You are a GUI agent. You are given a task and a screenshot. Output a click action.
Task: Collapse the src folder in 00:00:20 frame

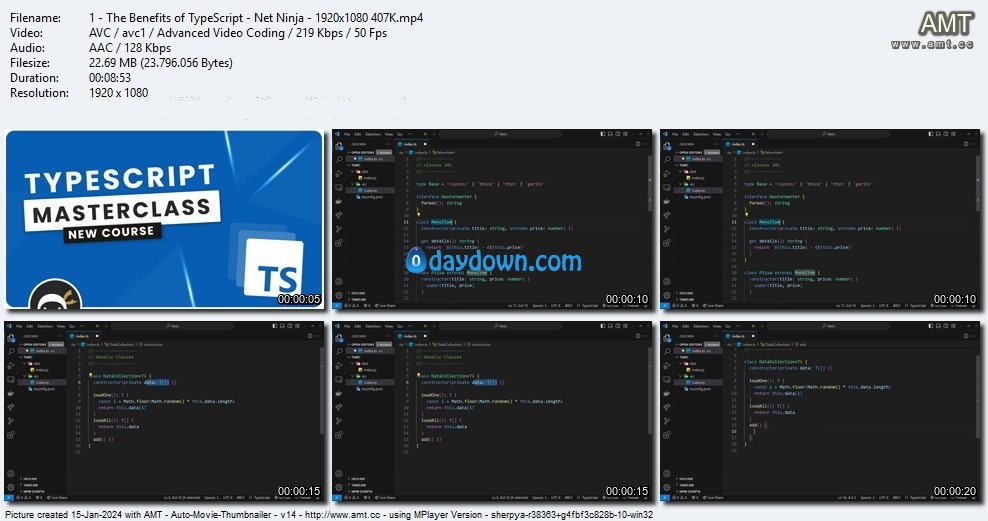tap(687, 376)
